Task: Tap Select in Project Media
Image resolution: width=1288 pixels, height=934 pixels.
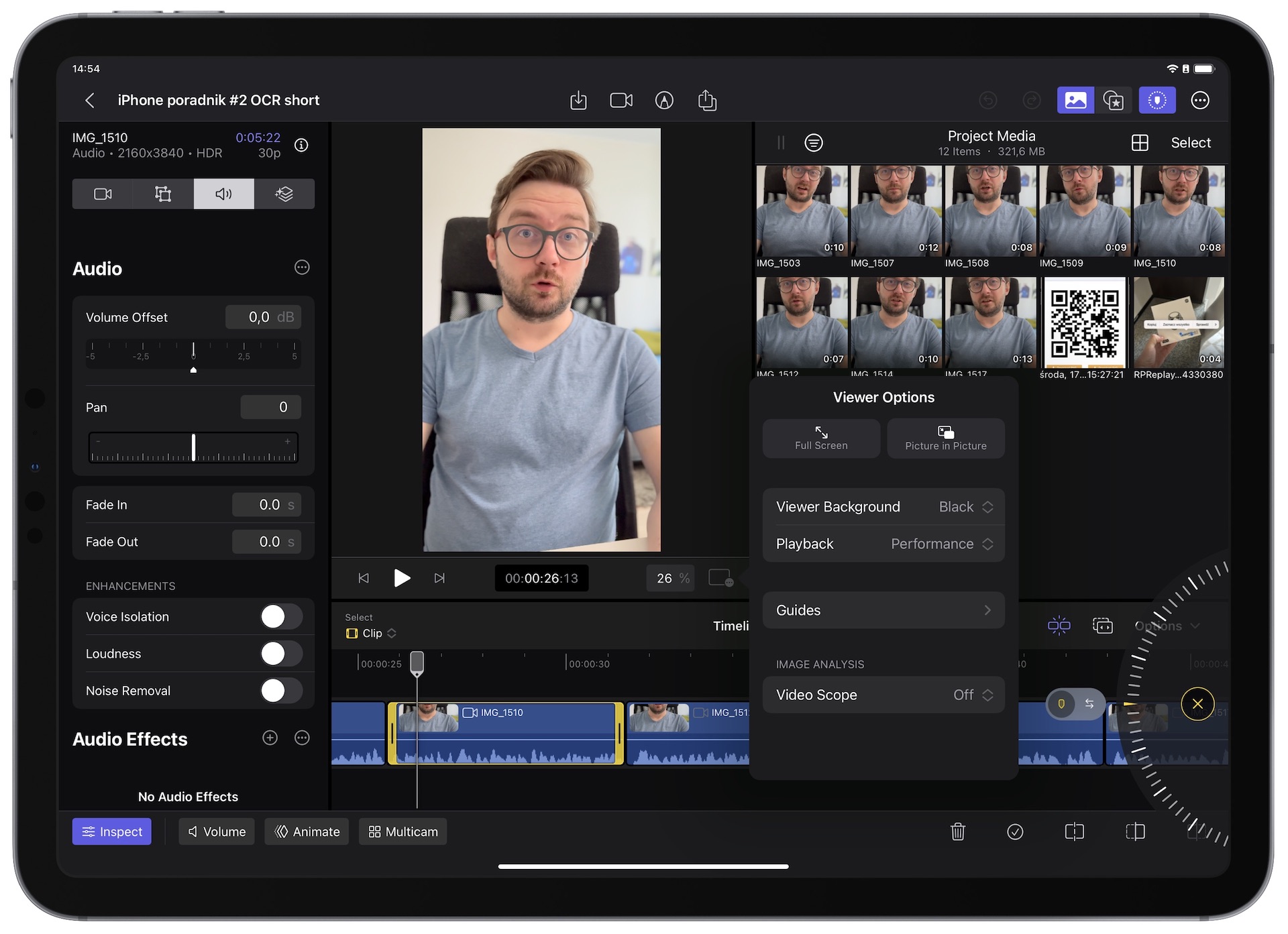Action: [1191, 143]
